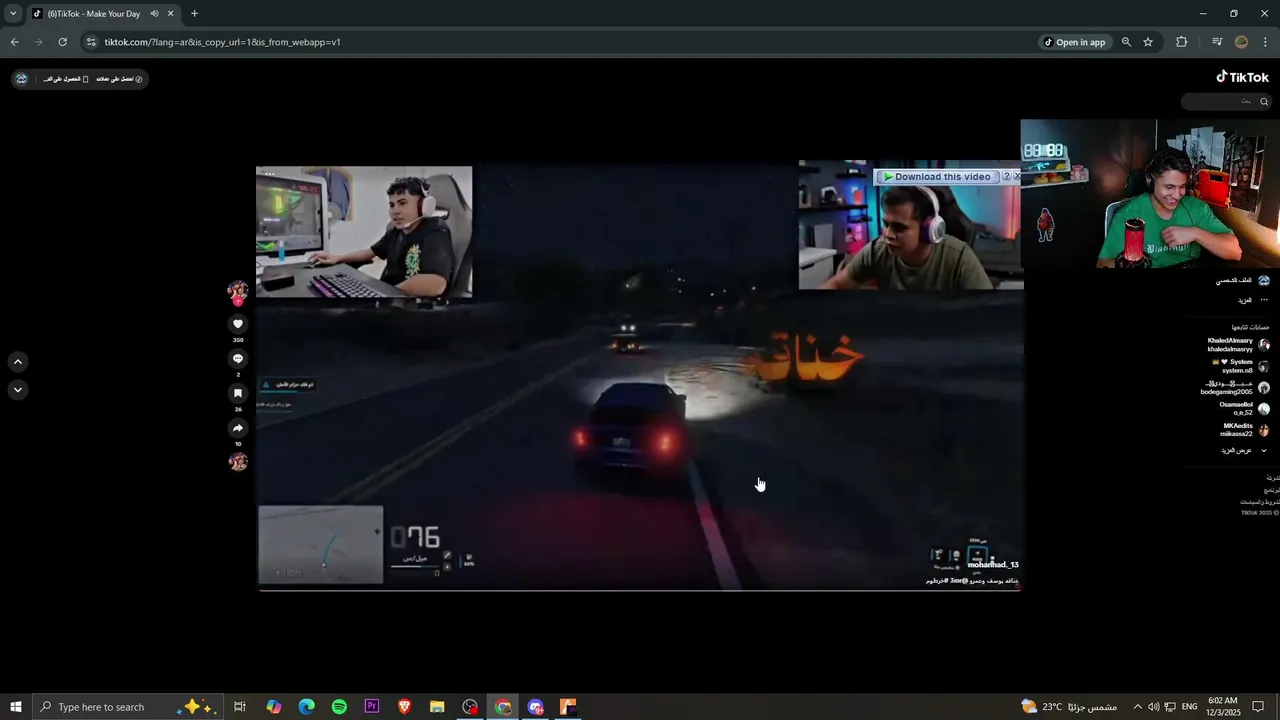Open Chrome profile avatar
Viewport: 1280px width, 720px height.
point(1242,42)
